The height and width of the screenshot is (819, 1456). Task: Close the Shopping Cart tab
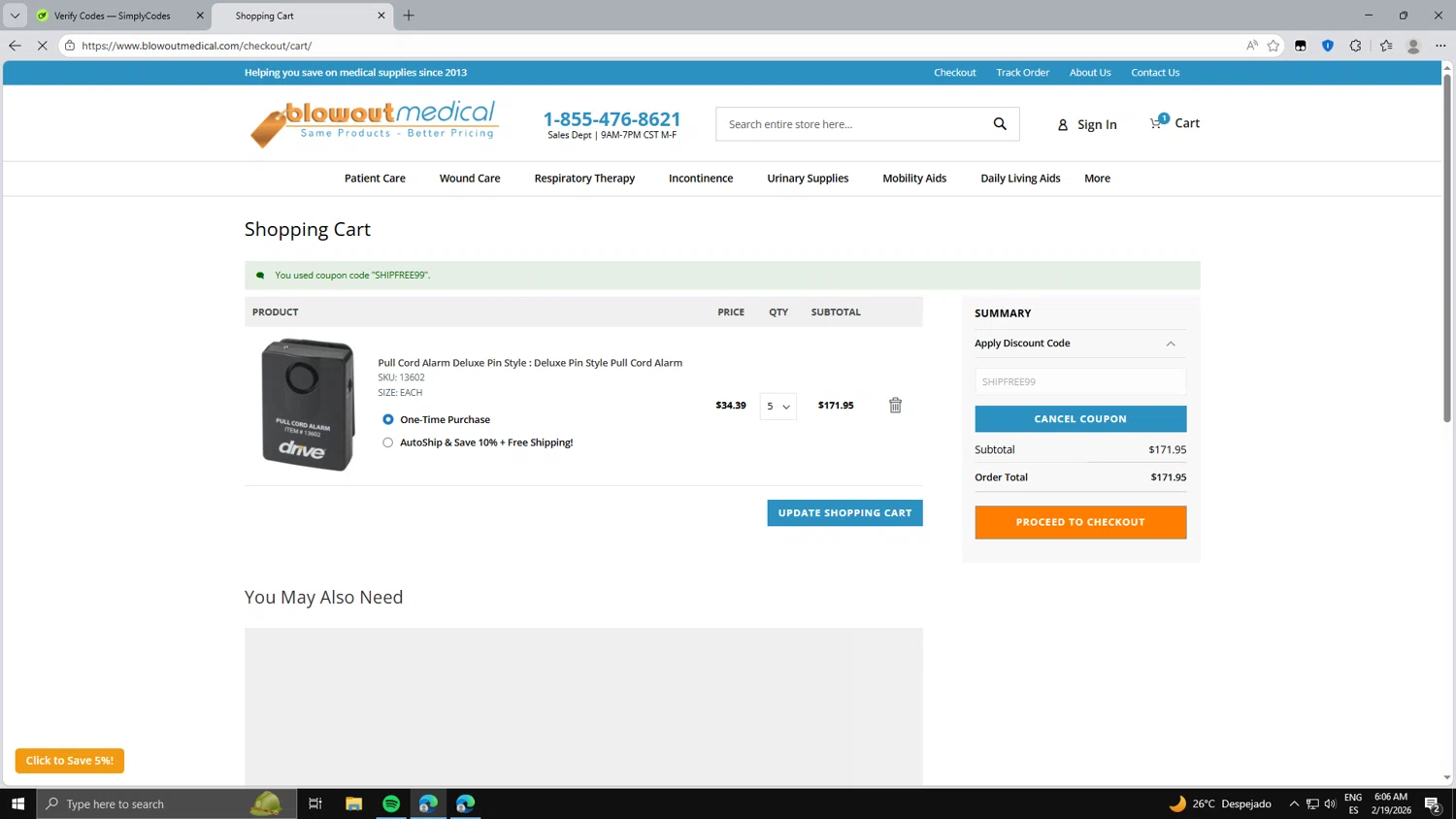(x=381, y=16)
